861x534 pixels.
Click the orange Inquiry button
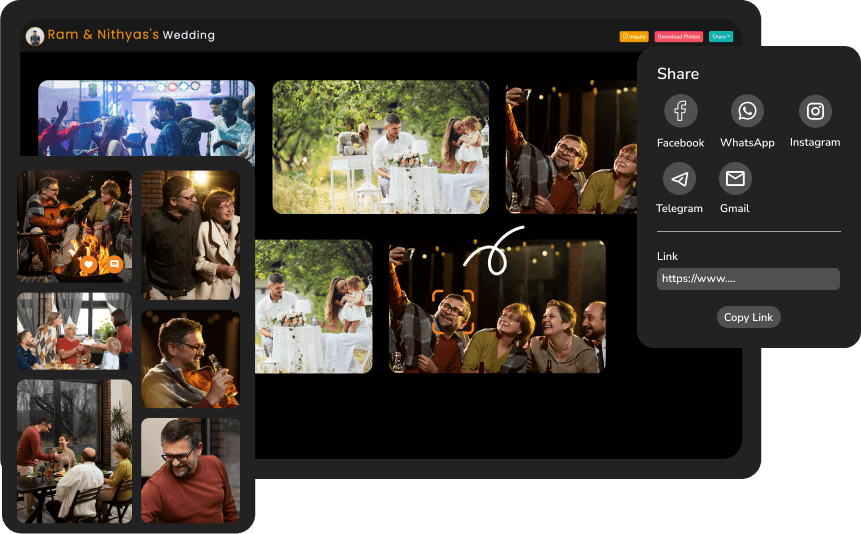tap(634, 37)
